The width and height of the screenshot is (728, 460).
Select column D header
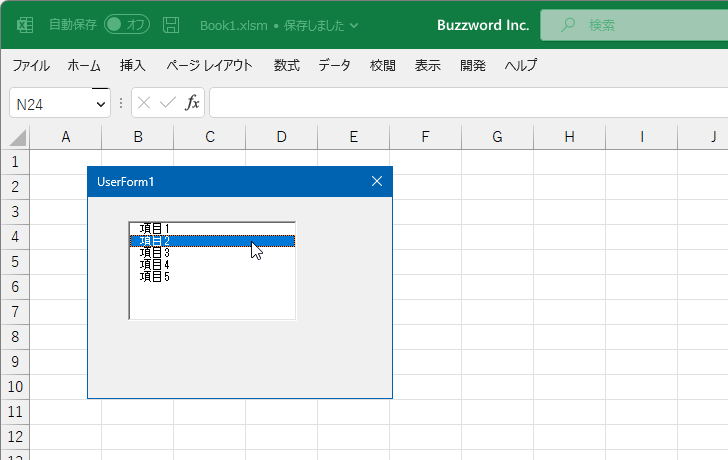pyautogui.click(x=281, y=137)
